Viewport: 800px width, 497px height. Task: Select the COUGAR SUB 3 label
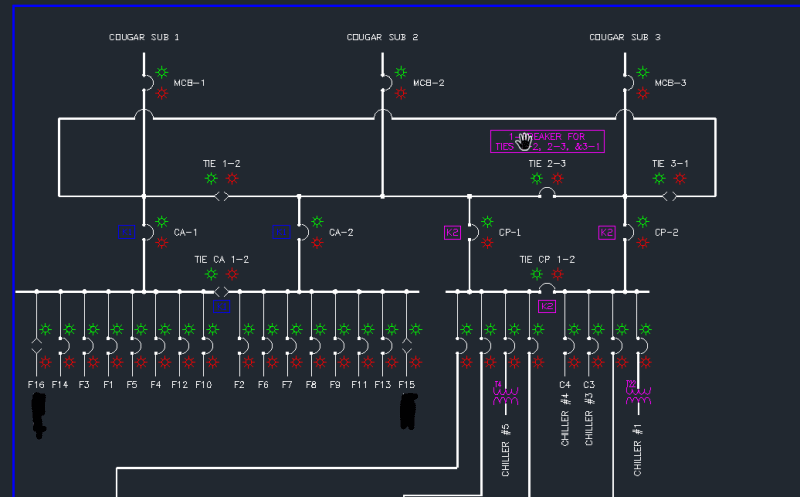(x=625, y=37)
